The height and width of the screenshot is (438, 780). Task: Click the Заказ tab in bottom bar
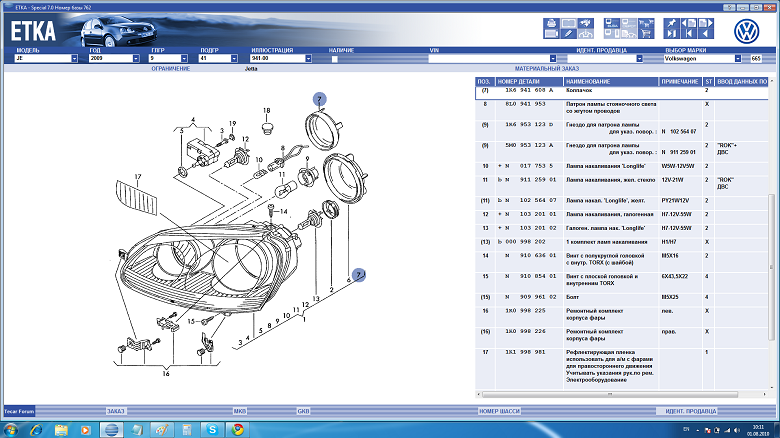[x=115, y=411]
